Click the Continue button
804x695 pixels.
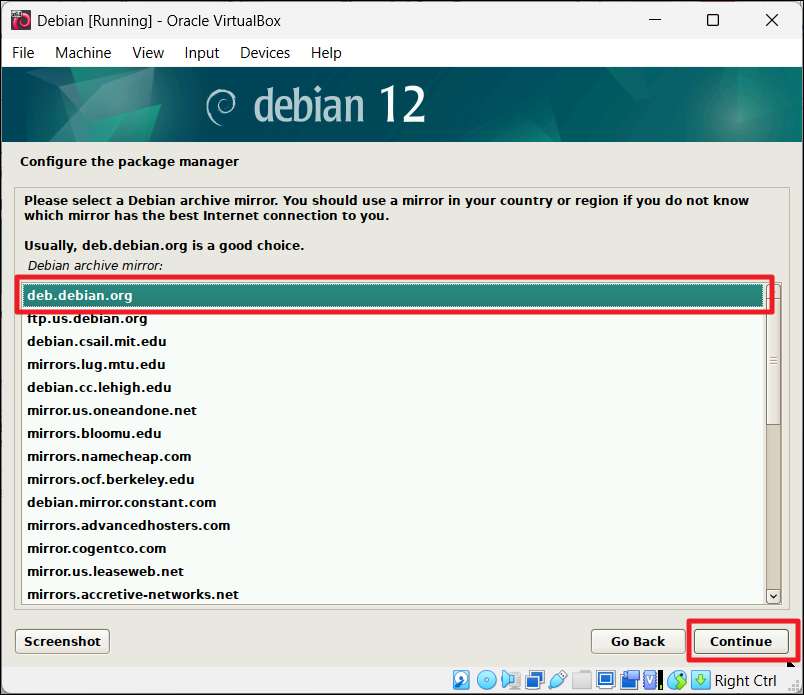(x=740, y=641)
